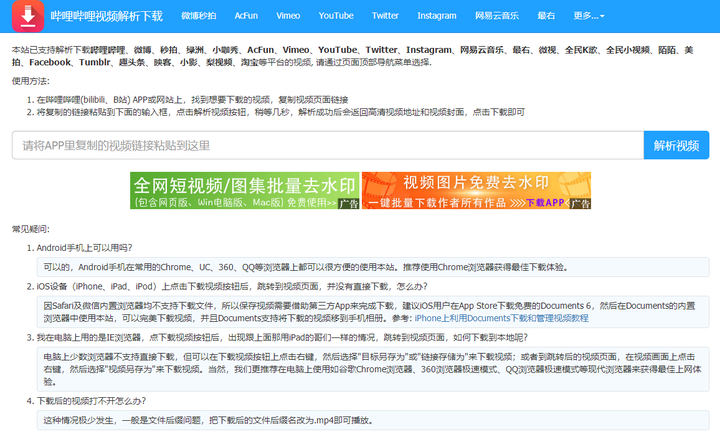
Task: Select the 使用方法: heading text
Action: pos(31,81)
